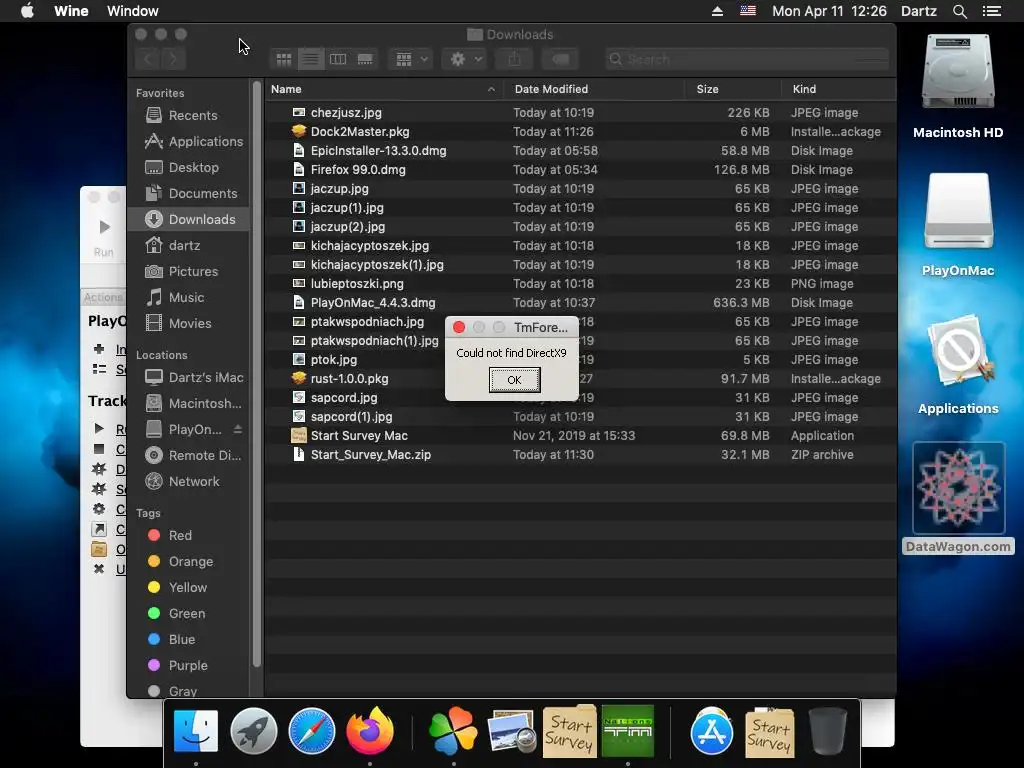This screenshot has width=1024, height=768.
Task: Click the Edit Tags button in Finder toolbar
Action: [x=560, y=59]
